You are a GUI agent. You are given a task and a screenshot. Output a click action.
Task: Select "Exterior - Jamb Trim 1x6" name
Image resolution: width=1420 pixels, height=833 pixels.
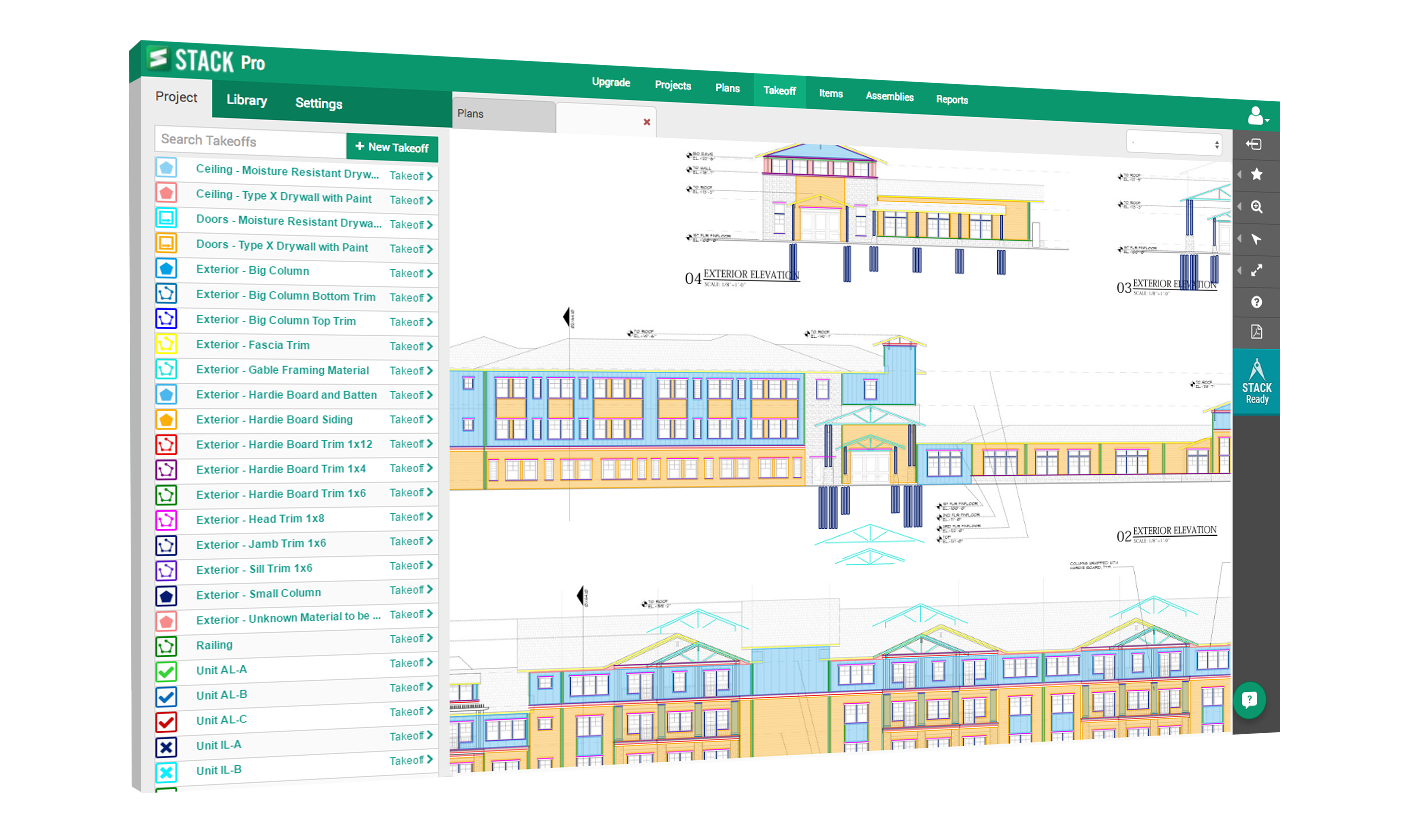click(261, 544)
